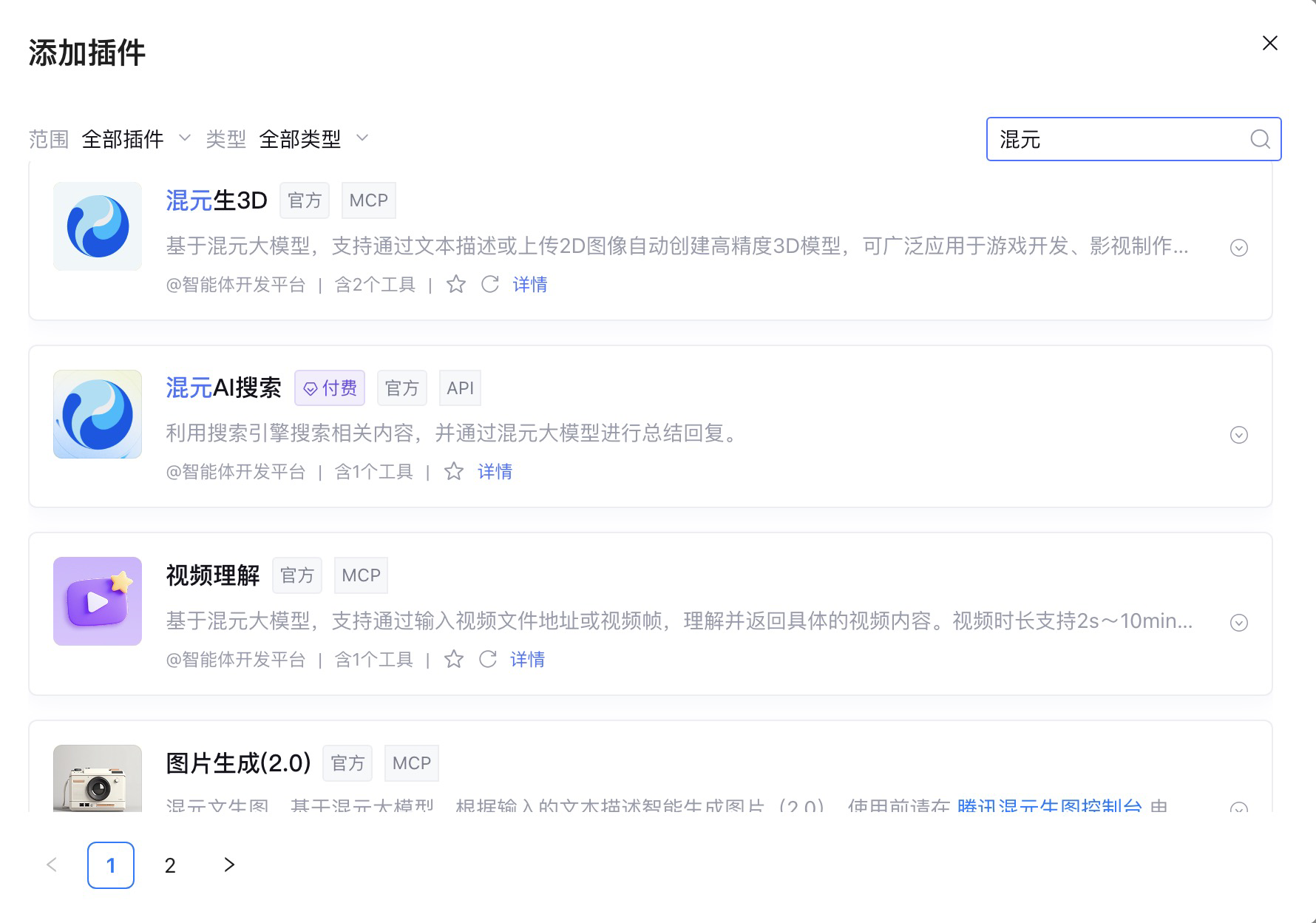
Task: Click the 图片生成(2.0) camera icon
Action: [x=98, y=778]
